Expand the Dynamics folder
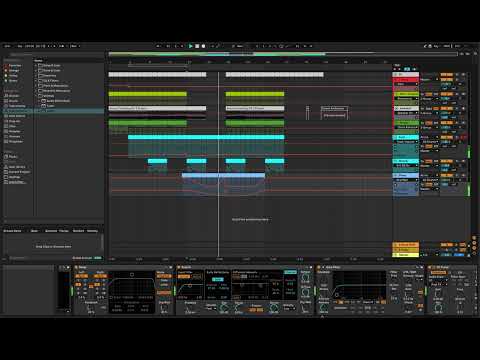 [x=36, y=76]
